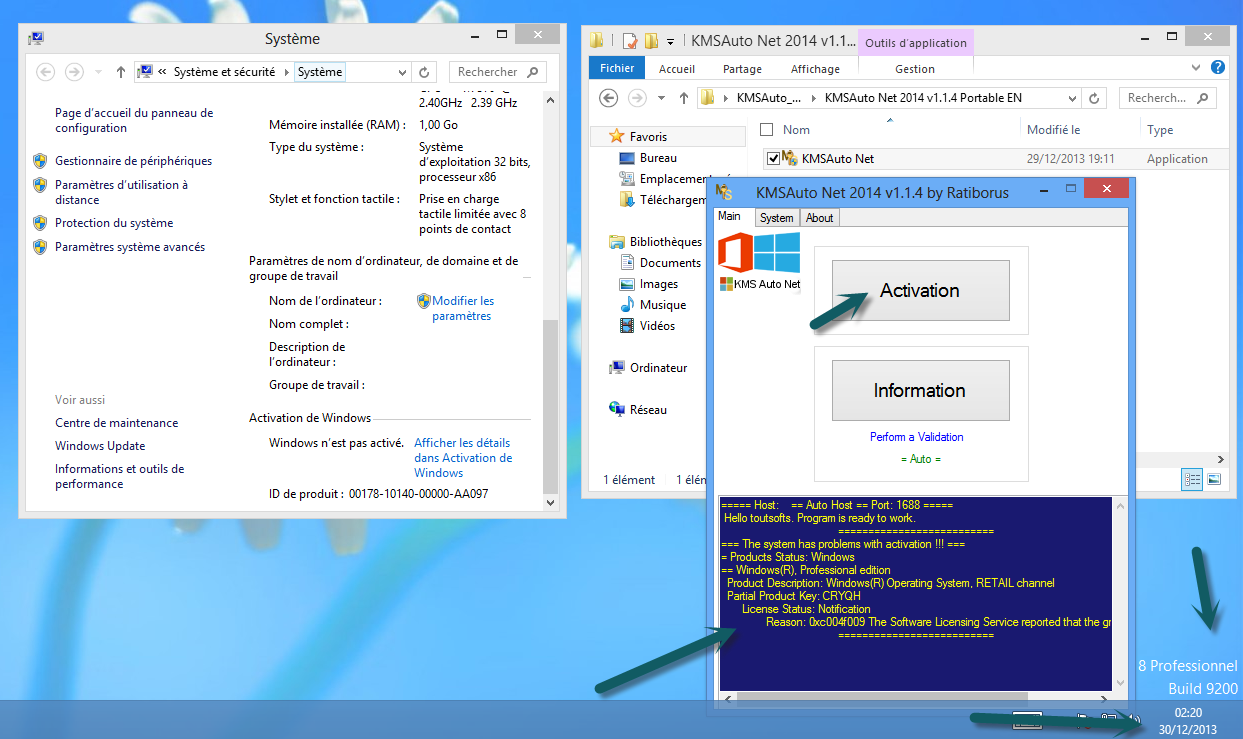Expand the Explorer ribbon with the chevron

tap(1198, 67)
